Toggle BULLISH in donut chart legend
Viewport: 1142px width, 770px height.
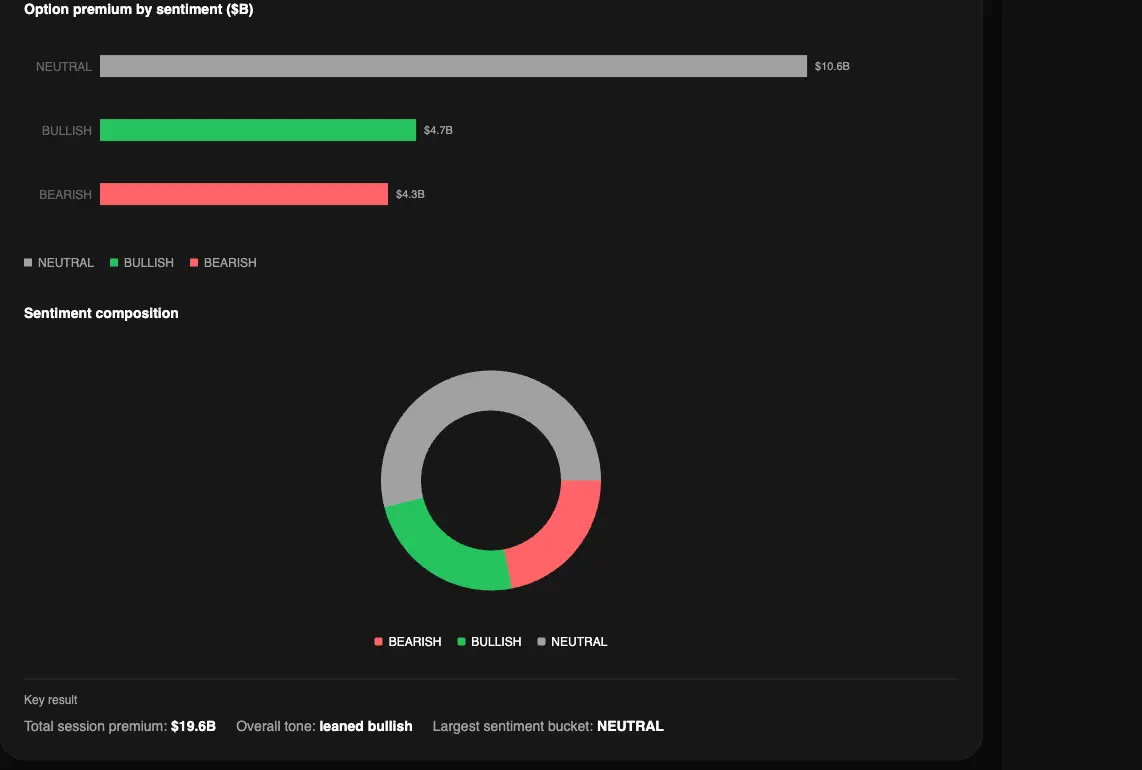tap(489, 642)
